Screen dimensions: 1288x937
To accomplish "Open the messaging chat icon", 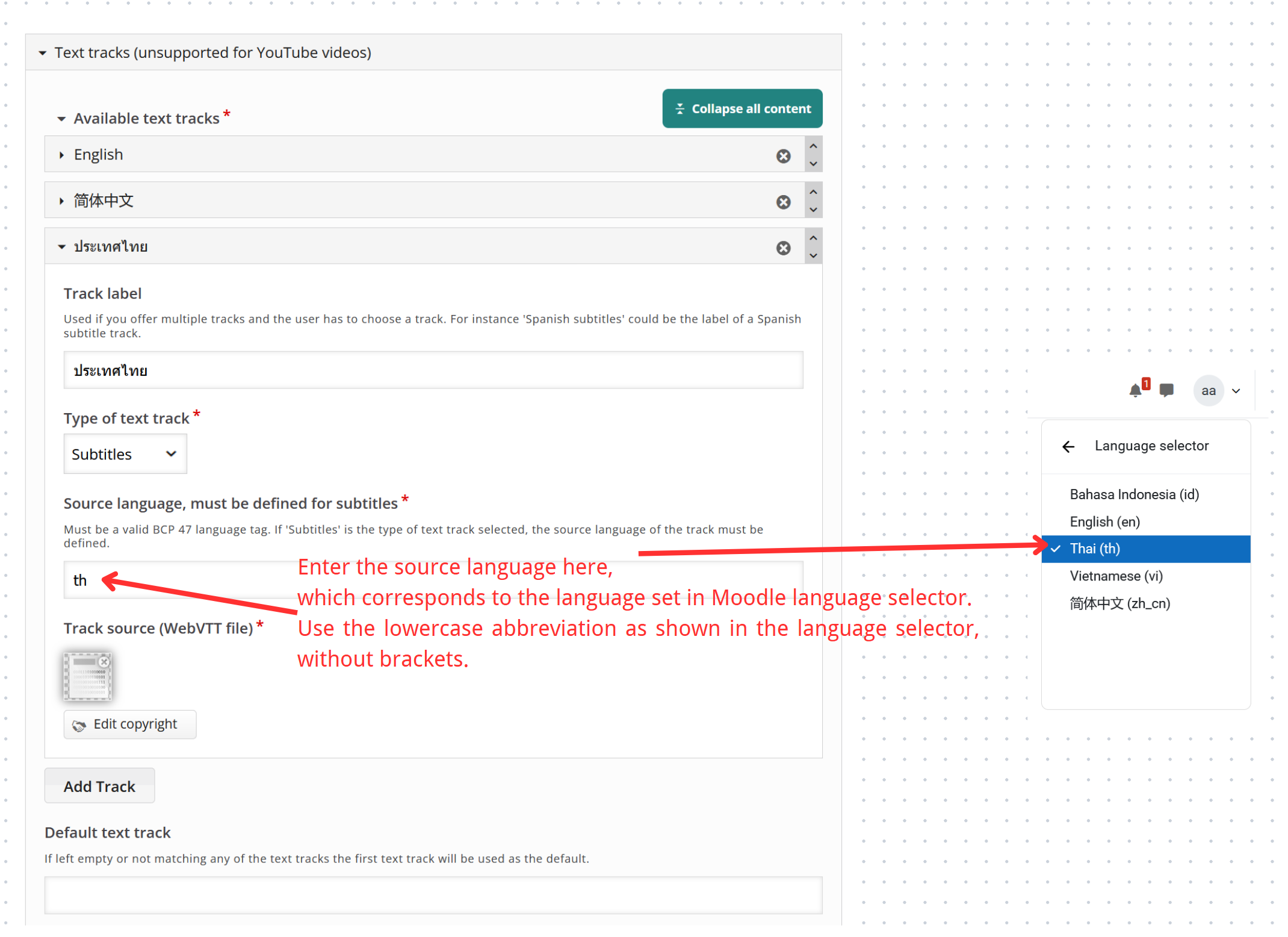I will (1166, 391).
